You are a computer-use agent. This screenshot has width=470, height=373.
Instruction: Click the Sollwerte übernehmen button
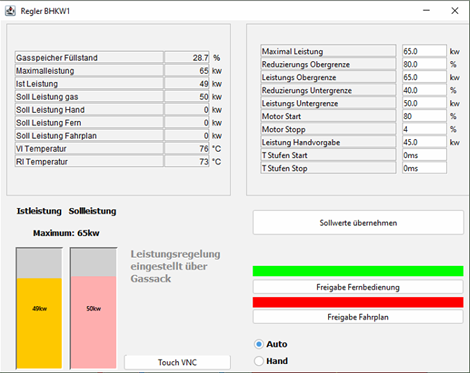point(358,223)
